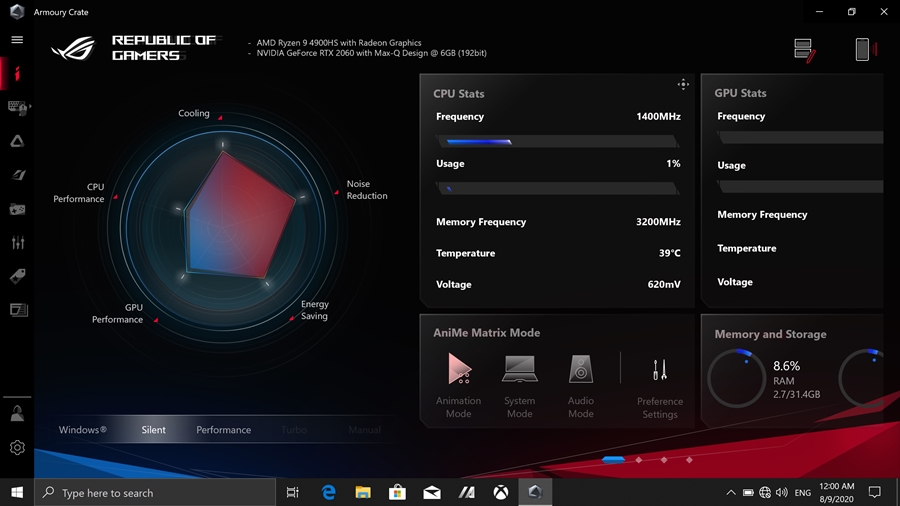Click the ENG language indicator

pyautogui.click(x=802, y=493)
